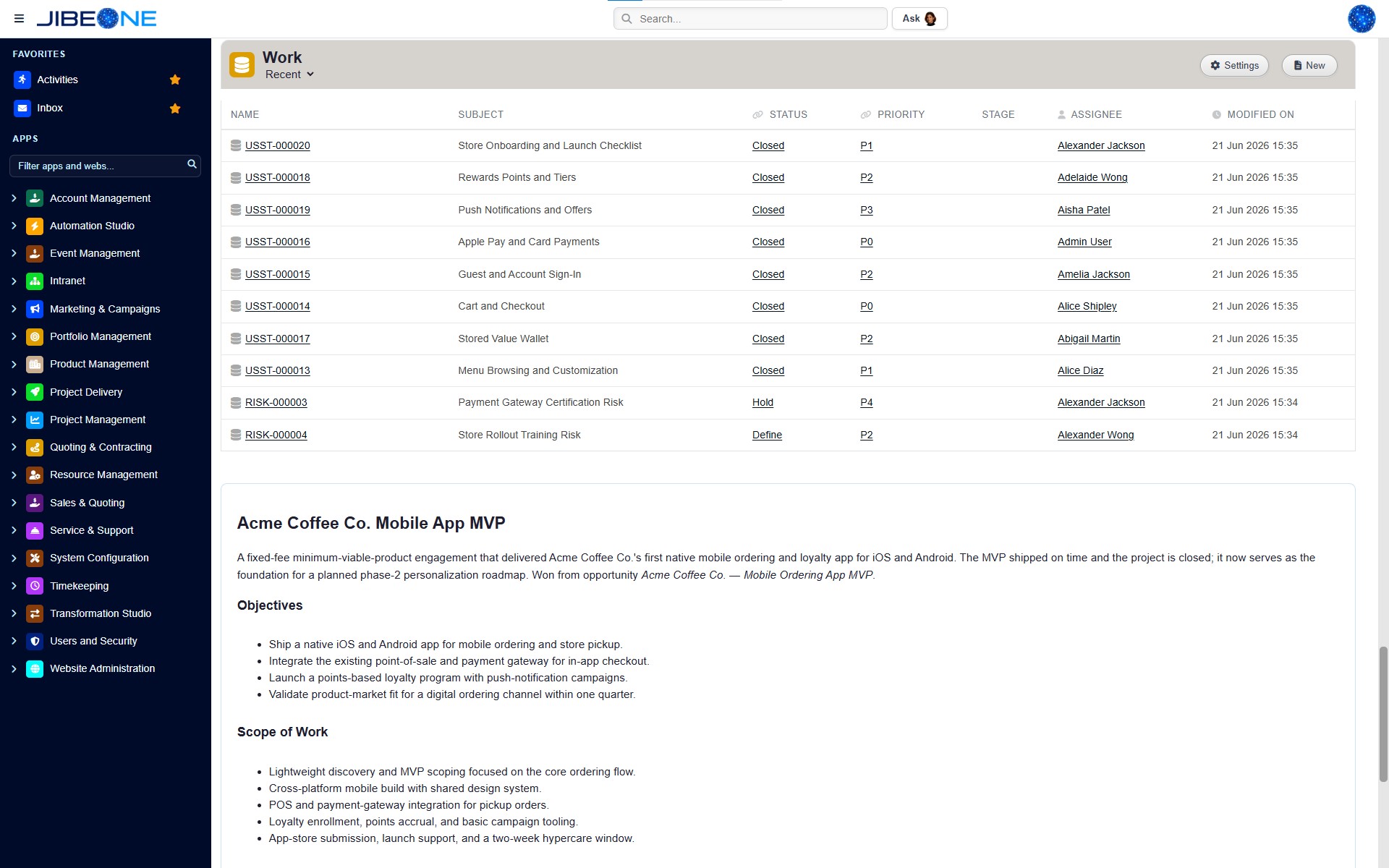The image size is (1389, 868).
Task: Open the hamburger menu icon
Action: pos(19,19)
